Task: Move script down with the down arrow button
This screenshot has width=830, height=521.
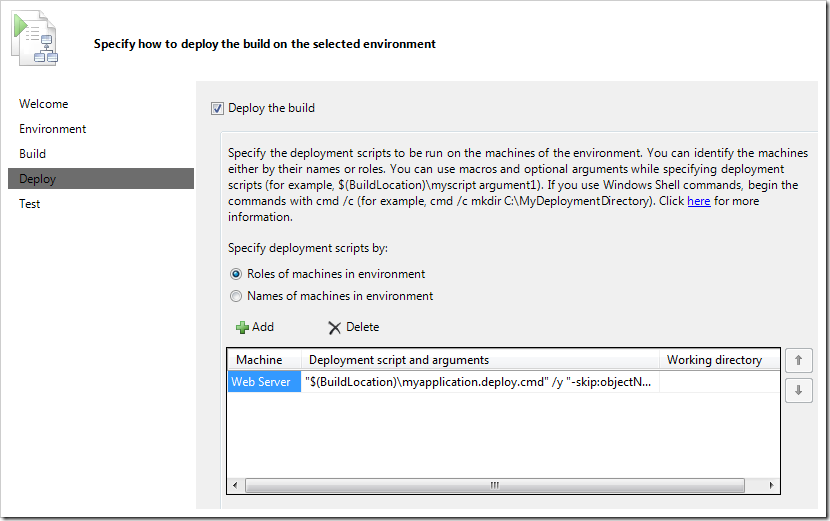Action: (799, 391)
